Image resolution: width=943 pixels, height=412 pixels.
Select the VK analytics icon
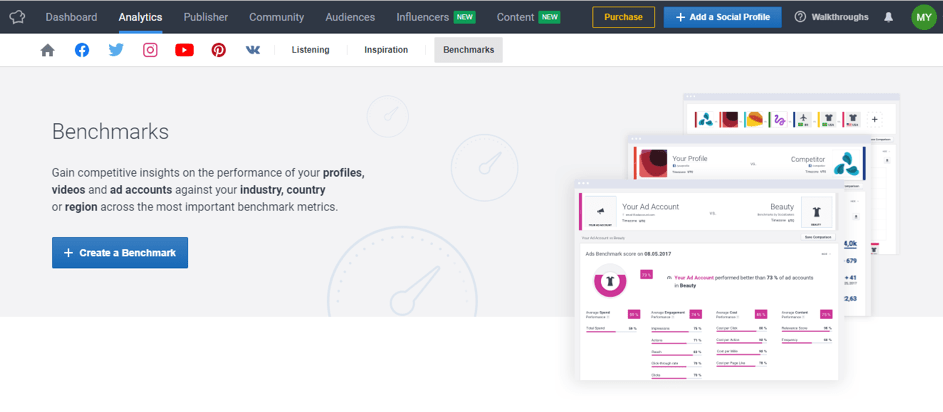pyautogui.click(x=253, y=51)
